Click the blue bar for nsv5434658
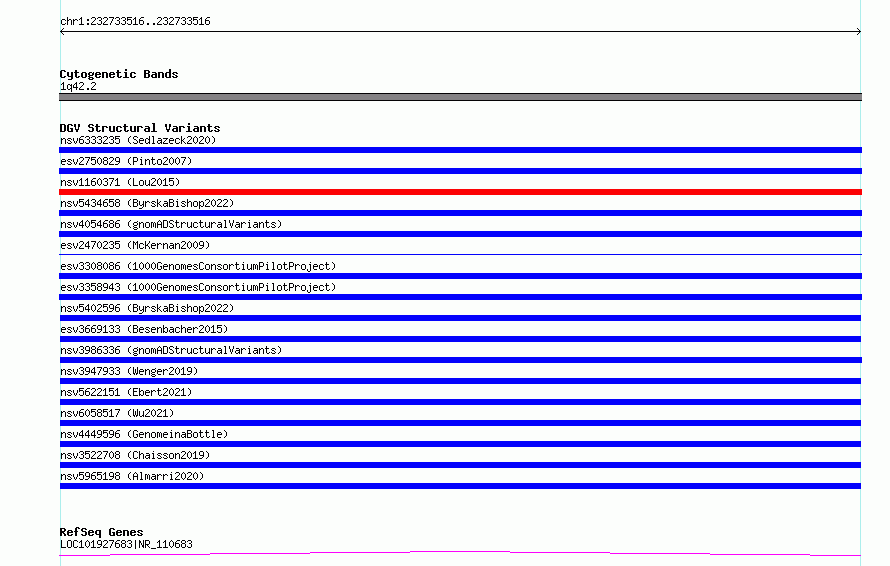890x566 pixels. 460,213
